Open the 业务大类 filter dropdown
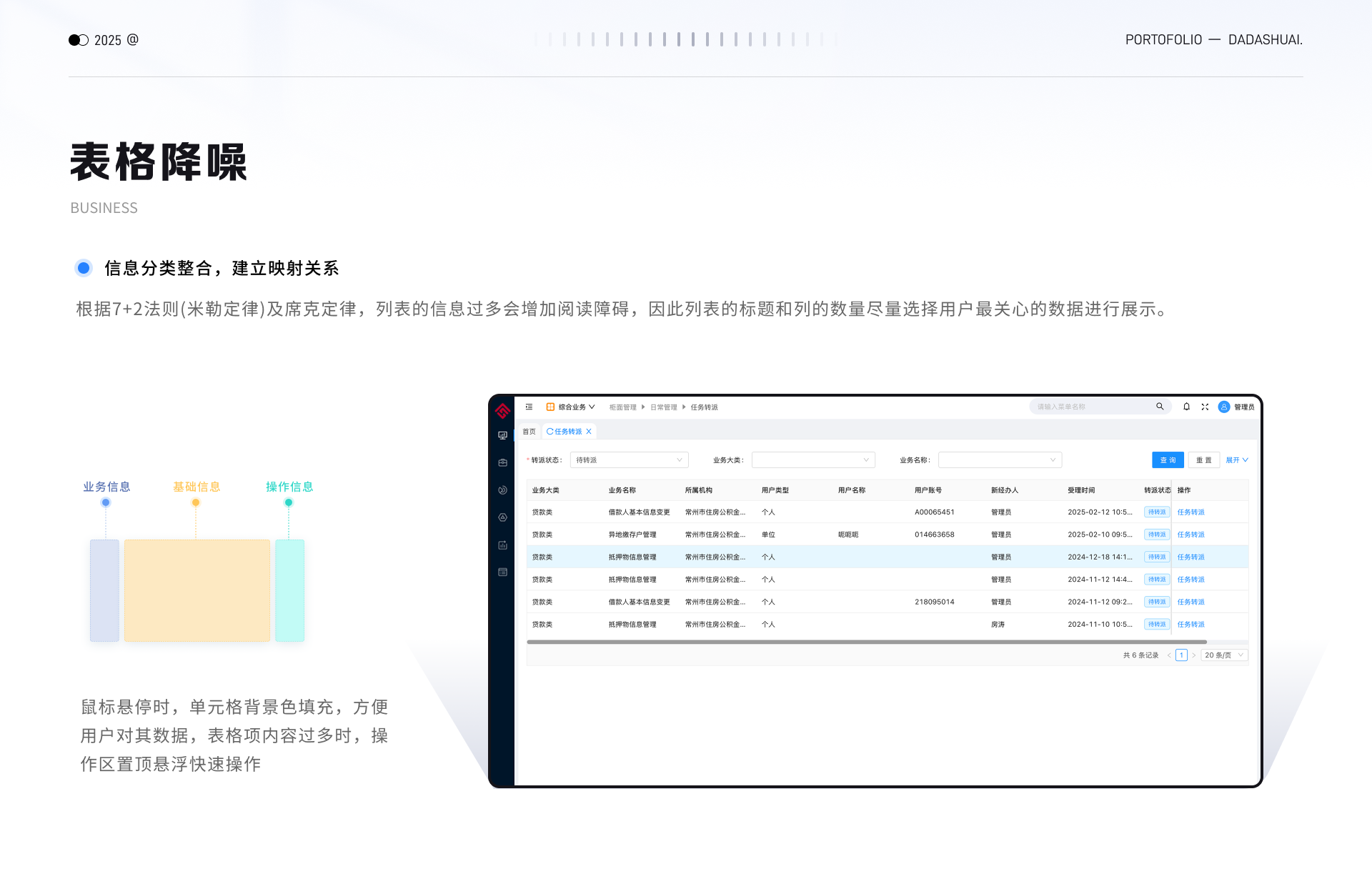 813,460
